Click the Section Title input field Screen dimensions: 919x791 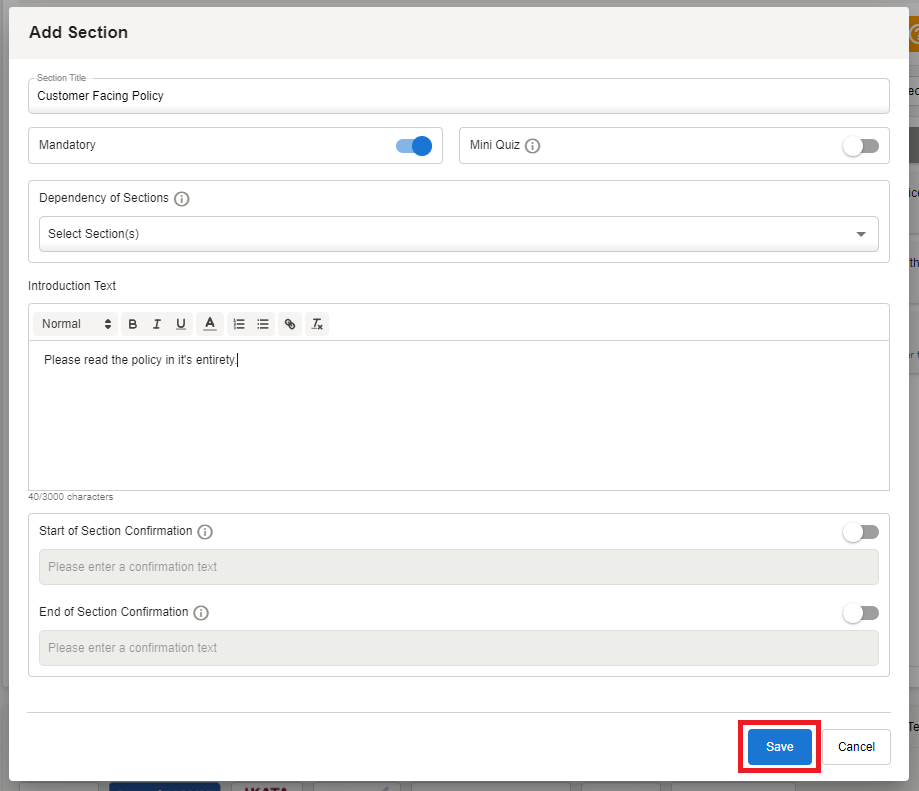pos(458,96)
